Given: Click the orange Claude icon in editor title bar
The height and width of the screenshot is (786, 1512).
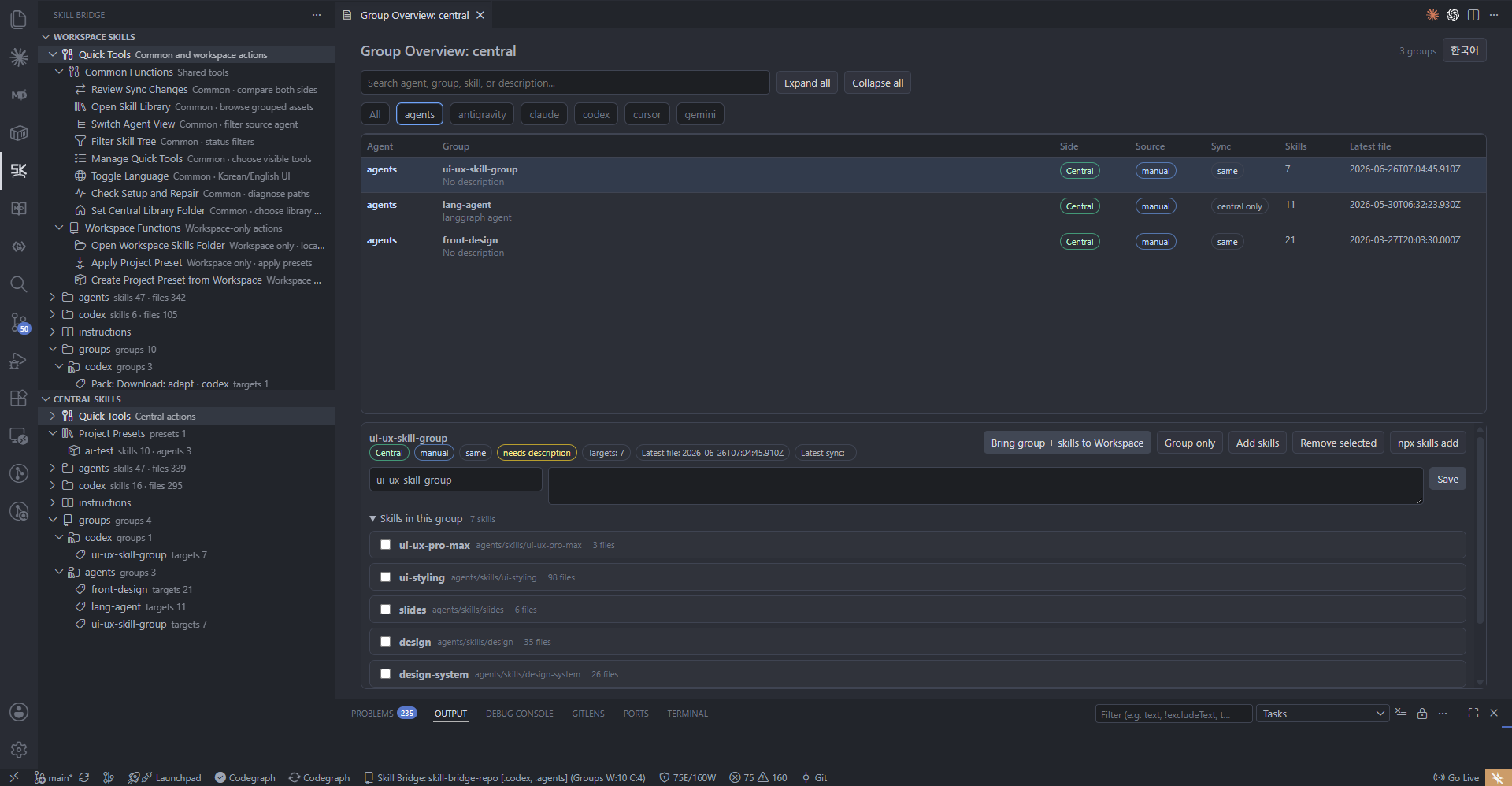Looking at the screenshot, I should (x=1432, y=15).
